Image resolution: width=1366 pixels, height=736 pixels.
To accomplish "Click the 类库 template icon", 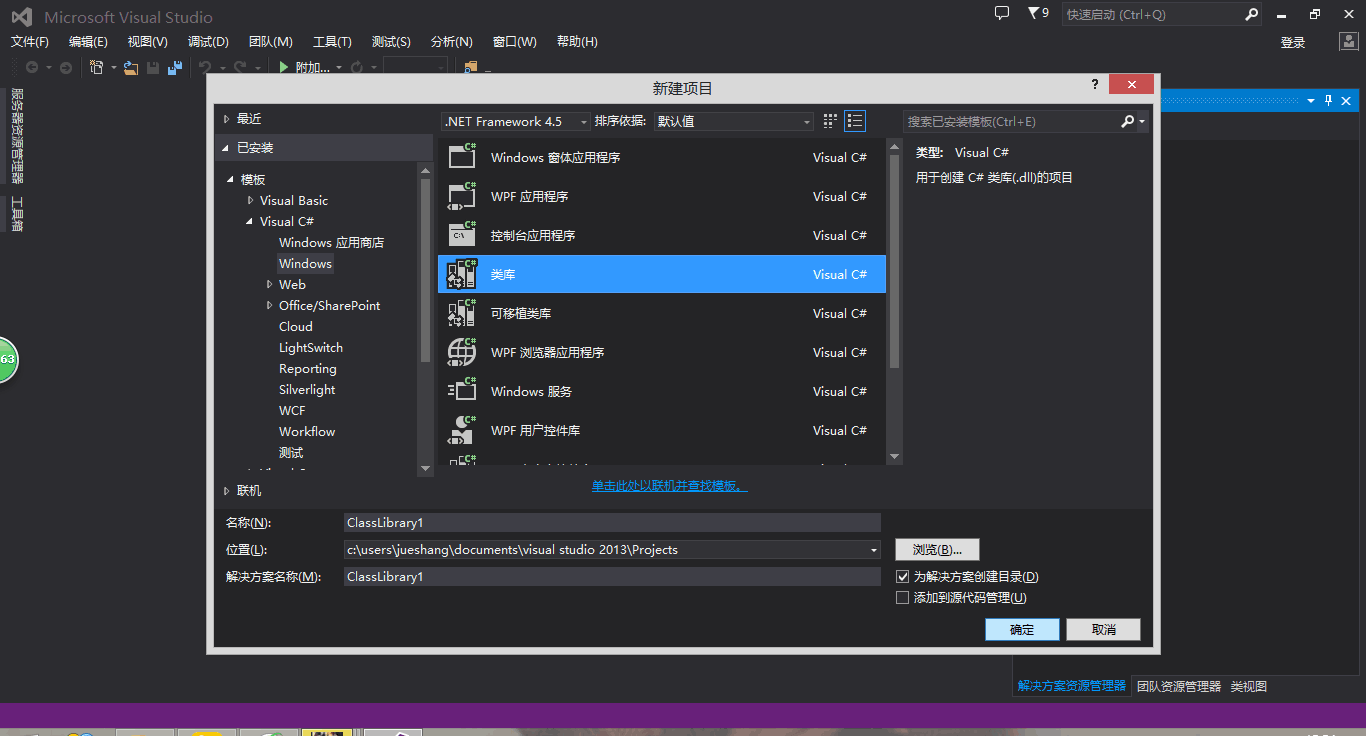I will (462, 274).
